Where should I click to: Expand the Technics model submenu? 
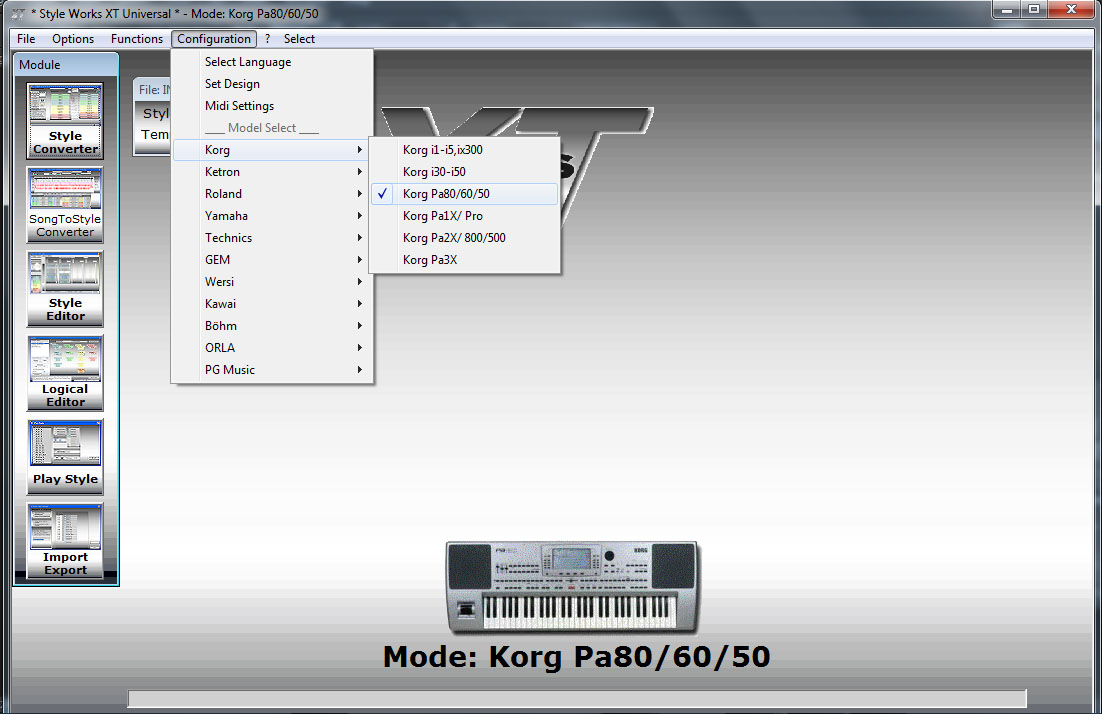click(272, 238)
